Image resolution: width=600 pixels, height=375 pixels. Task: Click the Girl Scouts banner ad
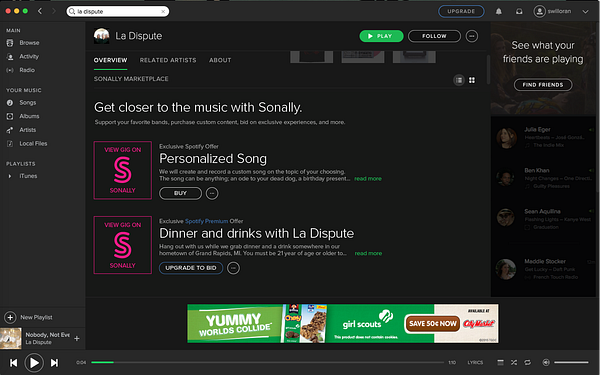[x=343, y=323]
